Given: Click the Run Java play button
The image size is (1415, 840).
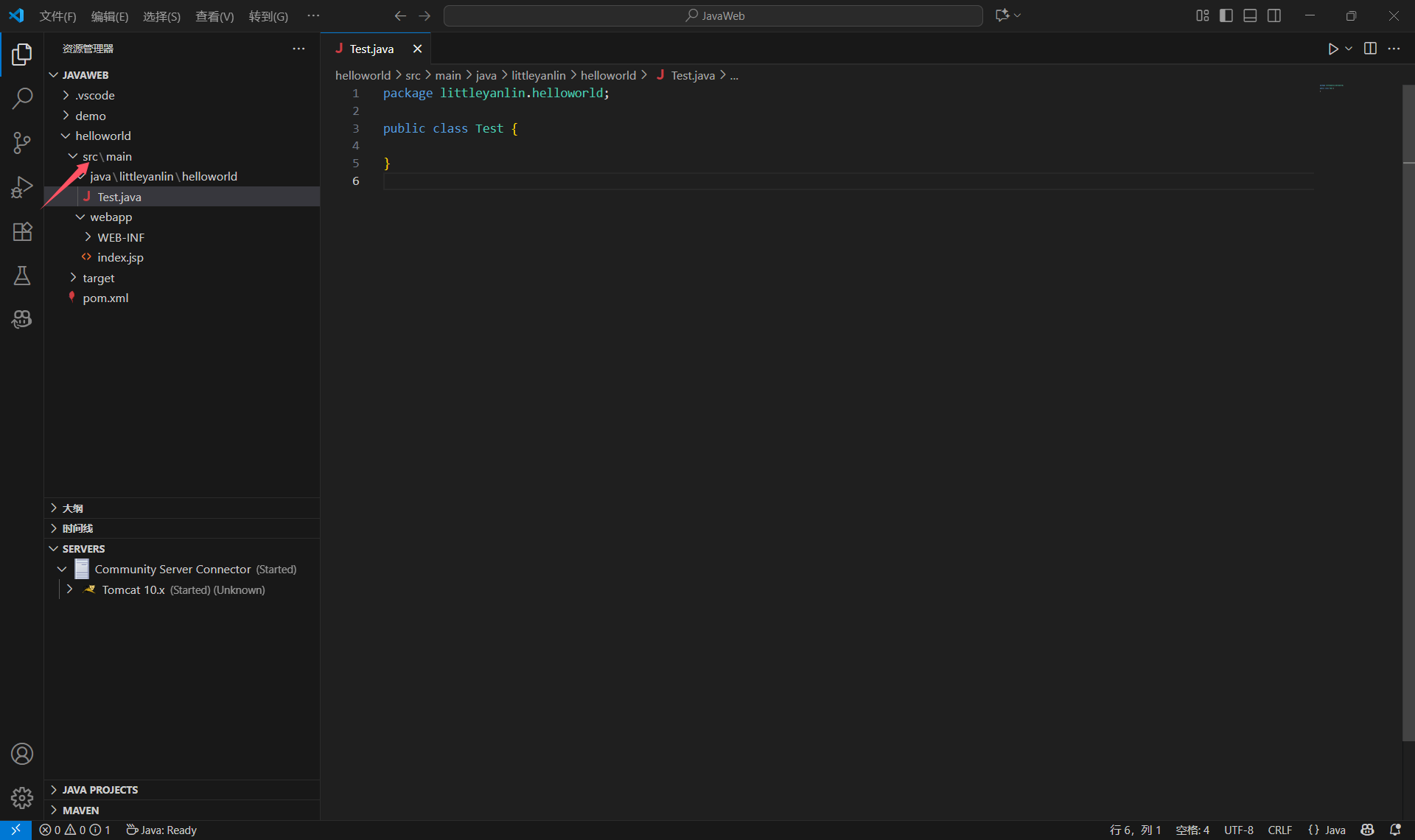Looking at the screenshot, I should point(1332,49).
